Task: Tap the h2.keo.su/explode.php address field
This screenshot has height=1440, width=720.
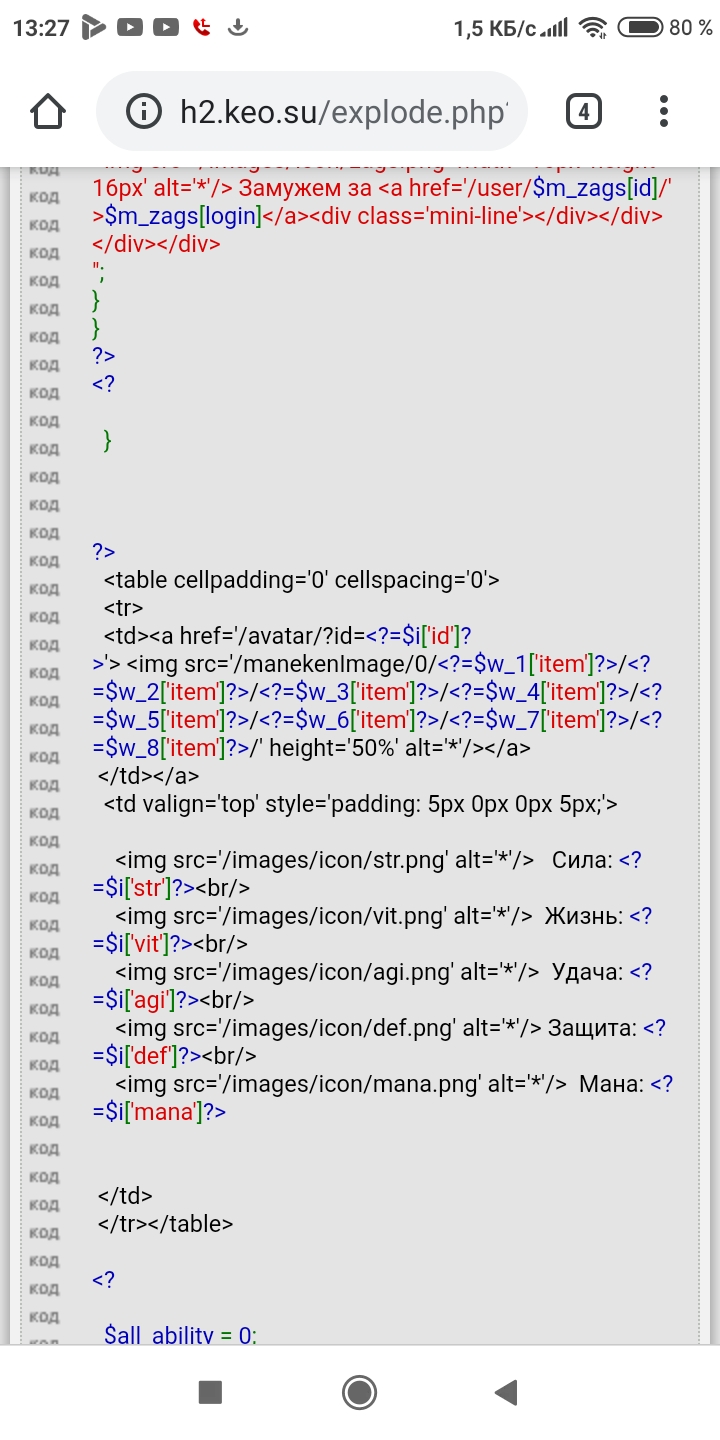Action: [340, 111]
